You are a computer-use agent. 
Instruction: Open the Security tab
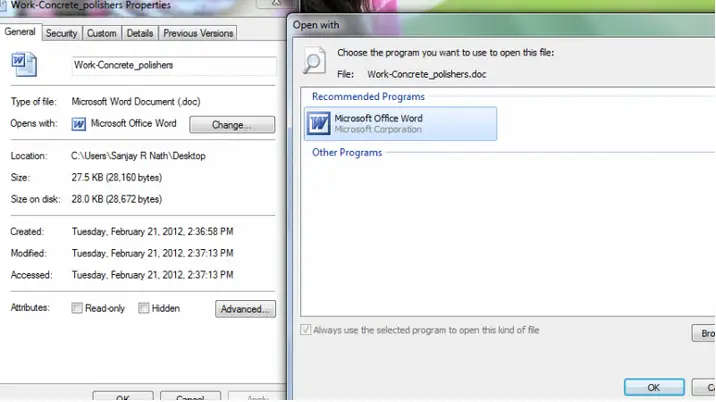coord(61,33)
